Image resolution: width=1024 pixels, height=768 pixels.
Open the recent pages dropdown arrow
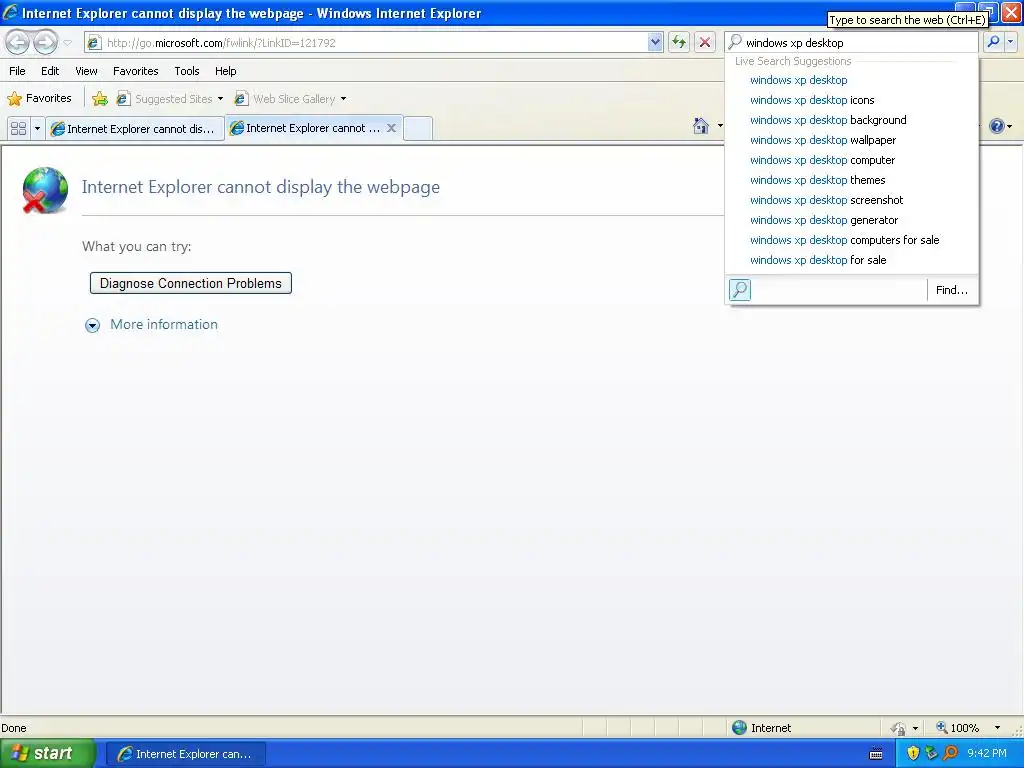coord(67,43)
